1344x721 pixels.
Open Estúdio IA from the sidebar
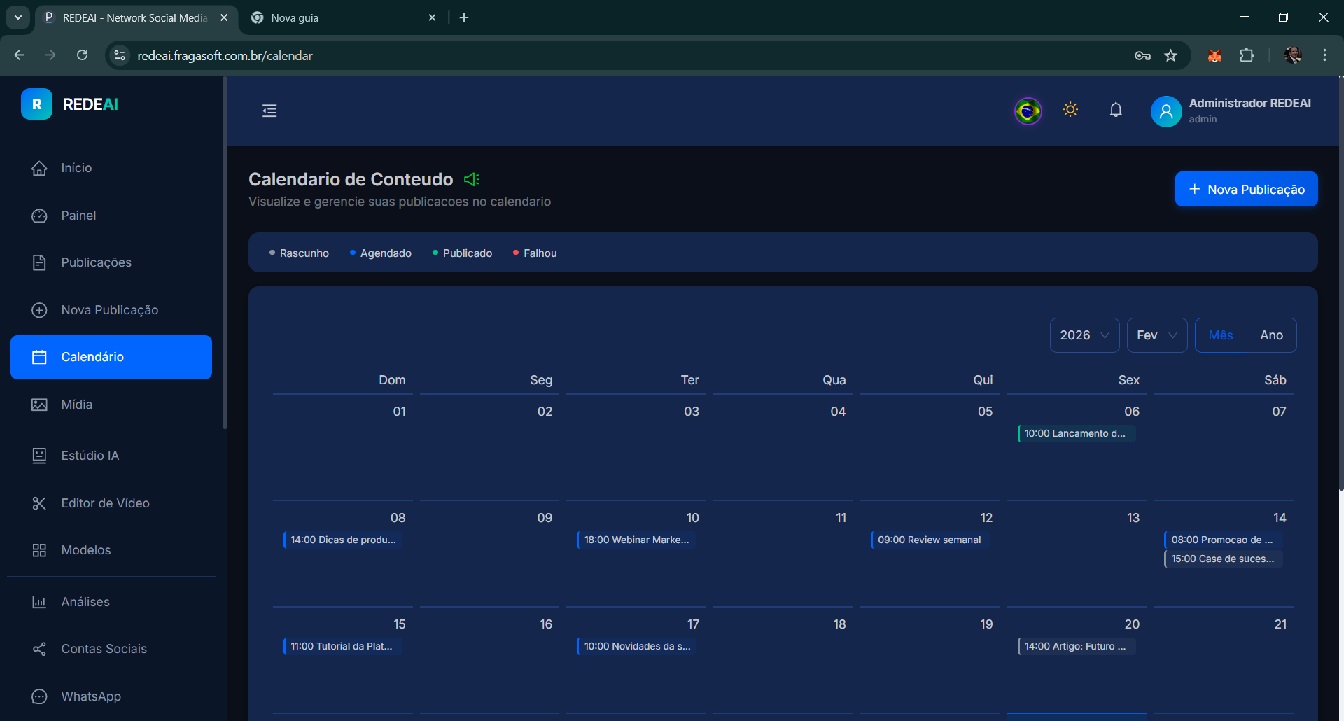click(x=90, y=456)
